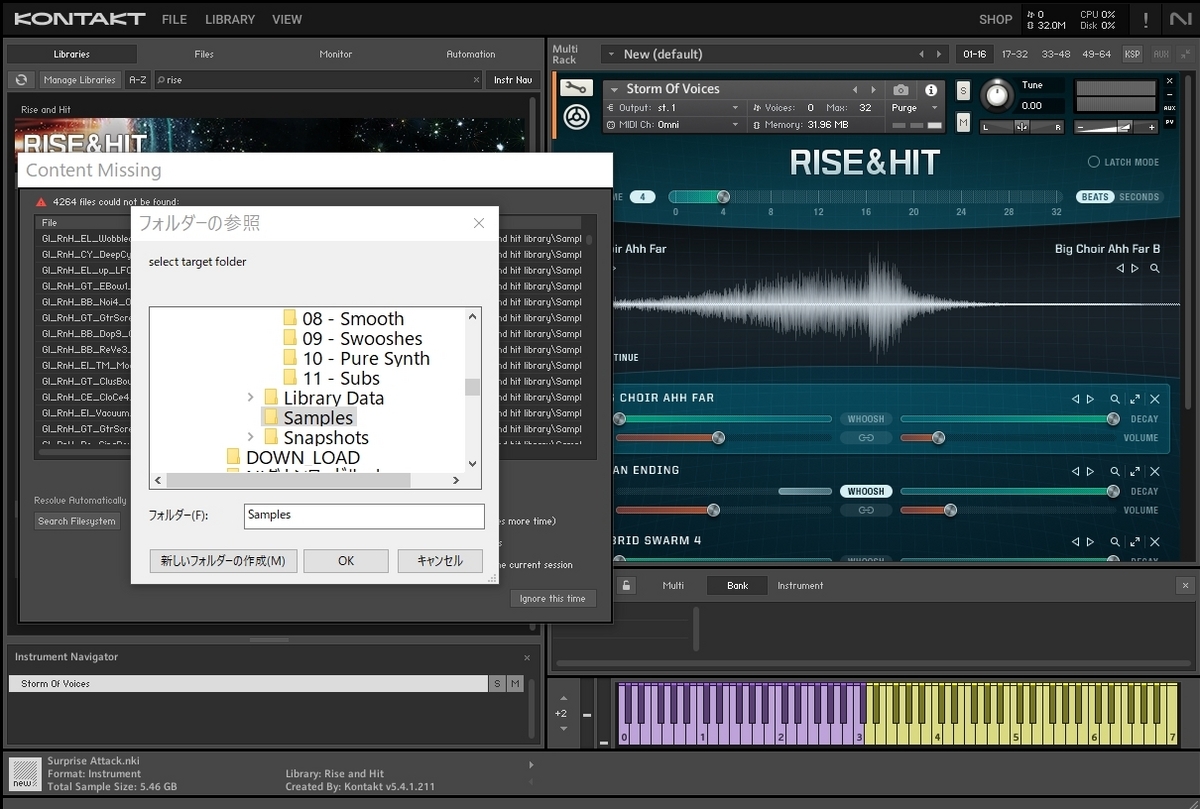Open the Output st. 1 dropdown

click(x=674, y=107)
